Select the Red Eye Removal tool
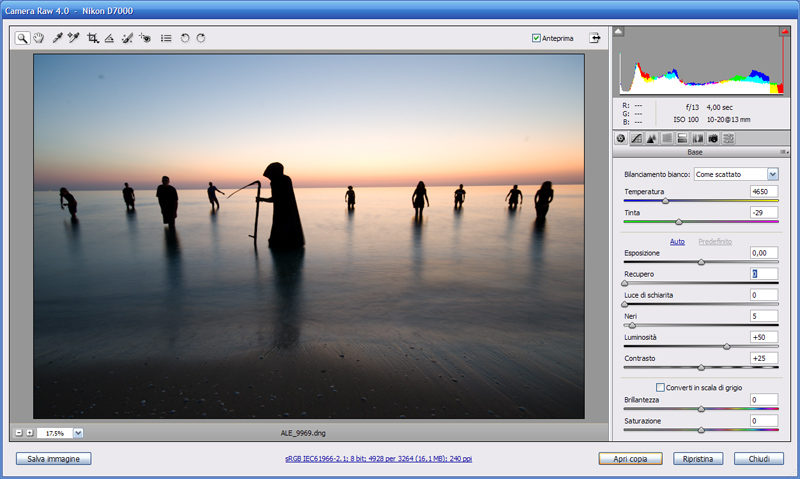Viewport: 800px width, 479px height. point(145,38)
